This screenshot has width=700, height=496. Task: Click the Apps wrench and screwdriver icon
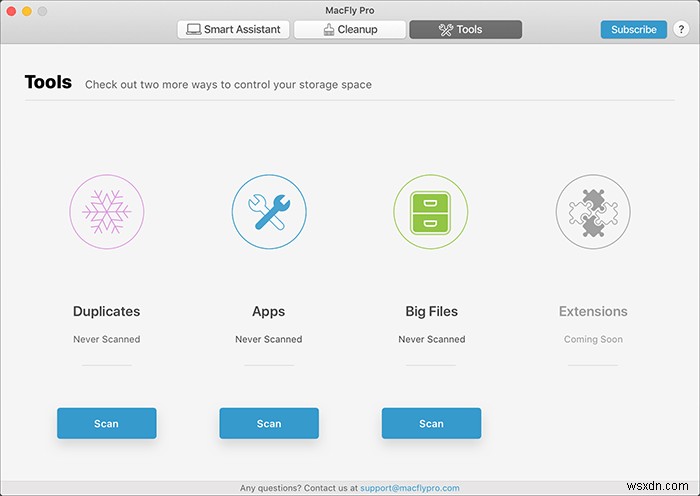pos(269,212)
